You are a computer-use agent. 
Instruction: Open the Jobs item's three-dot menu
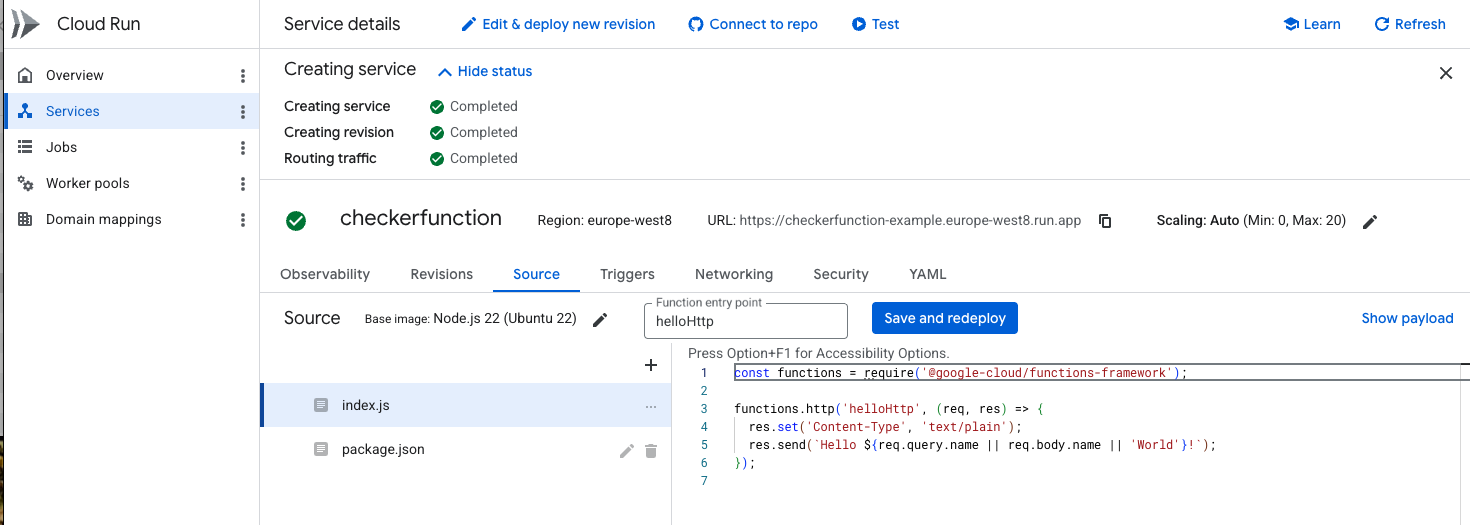242,148
